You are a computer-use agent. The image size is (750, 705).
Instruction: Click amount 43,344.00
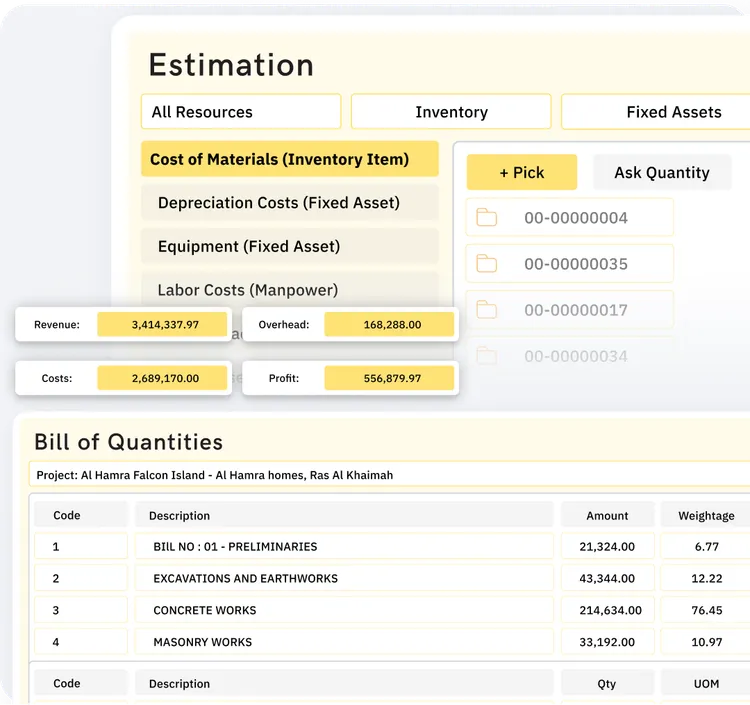[x=607, y=578]
